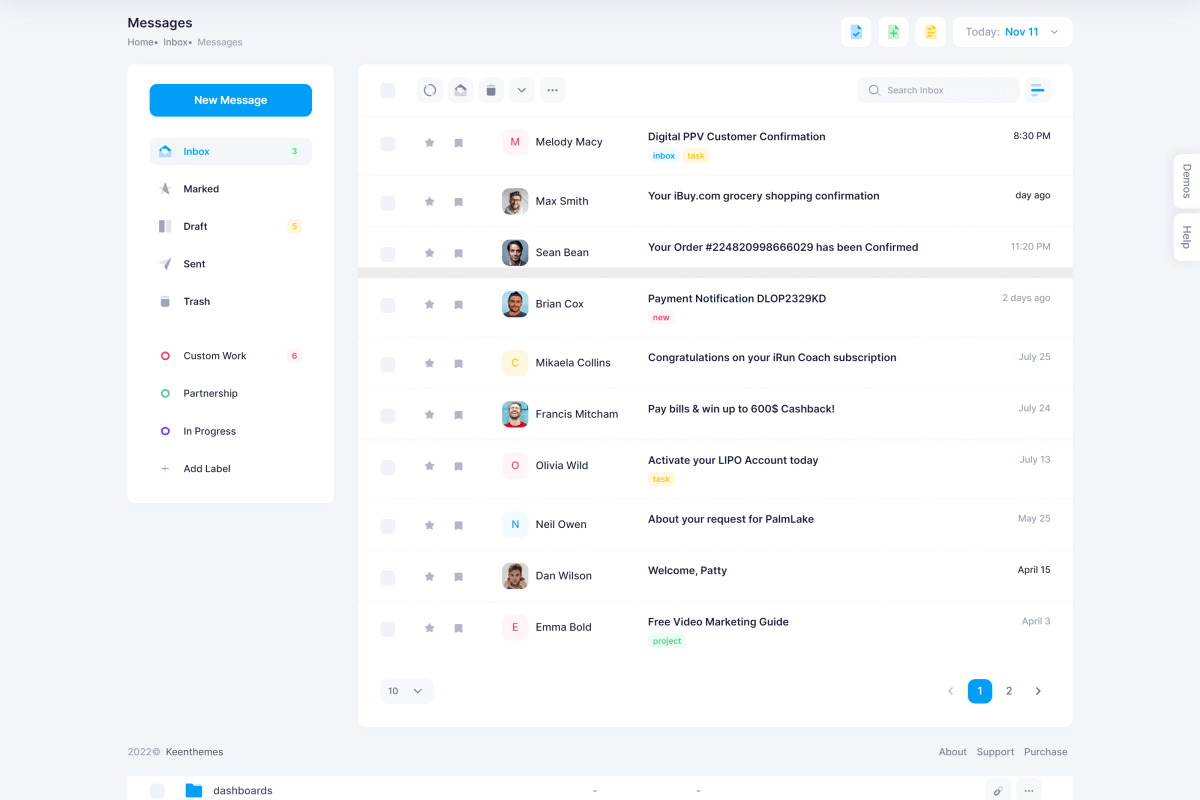Star the Melody Macy message
The image size is (1200, 800).
pos(430,143)
